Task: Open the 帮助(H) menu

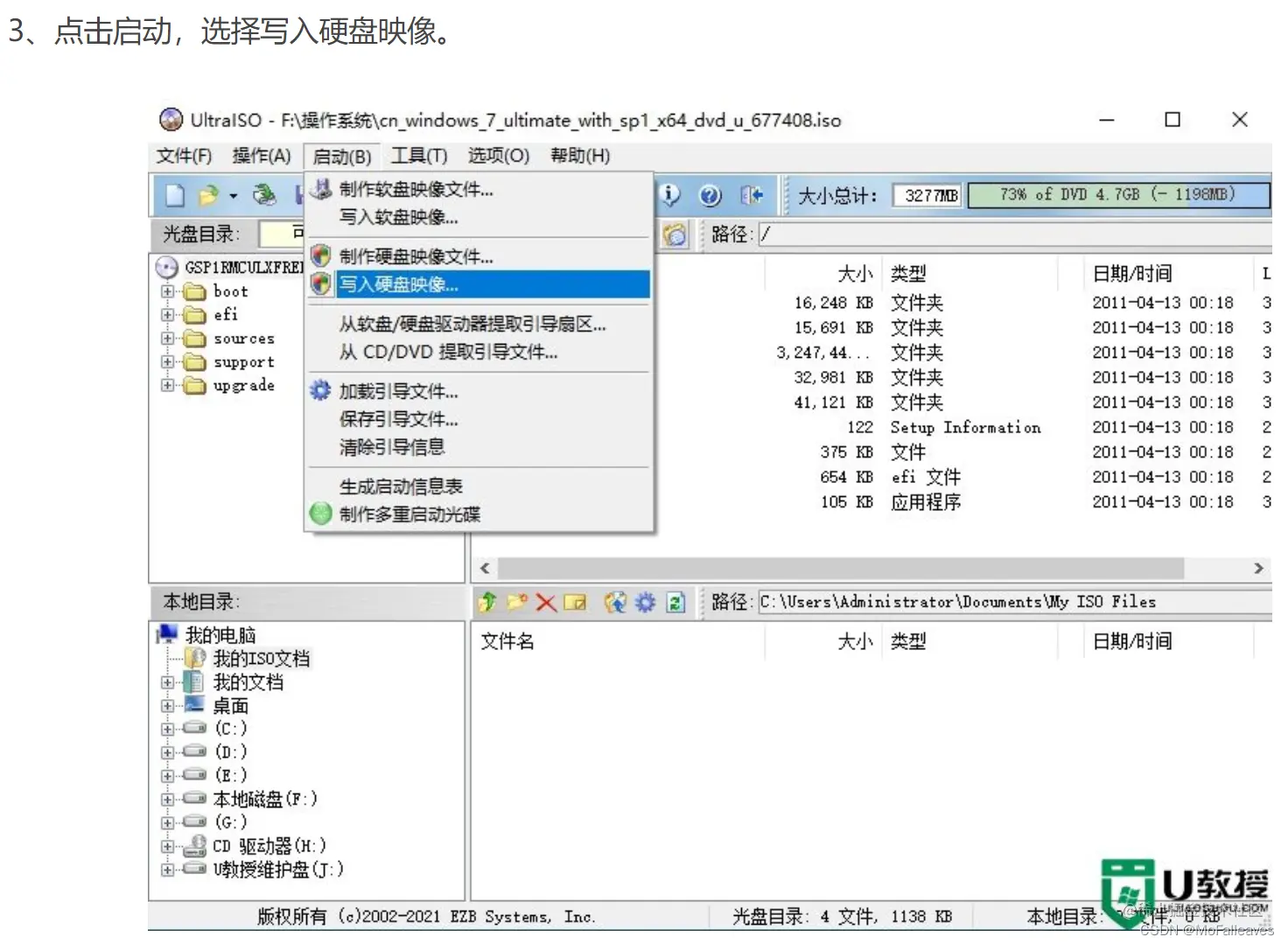Action: tap(579, 156)
